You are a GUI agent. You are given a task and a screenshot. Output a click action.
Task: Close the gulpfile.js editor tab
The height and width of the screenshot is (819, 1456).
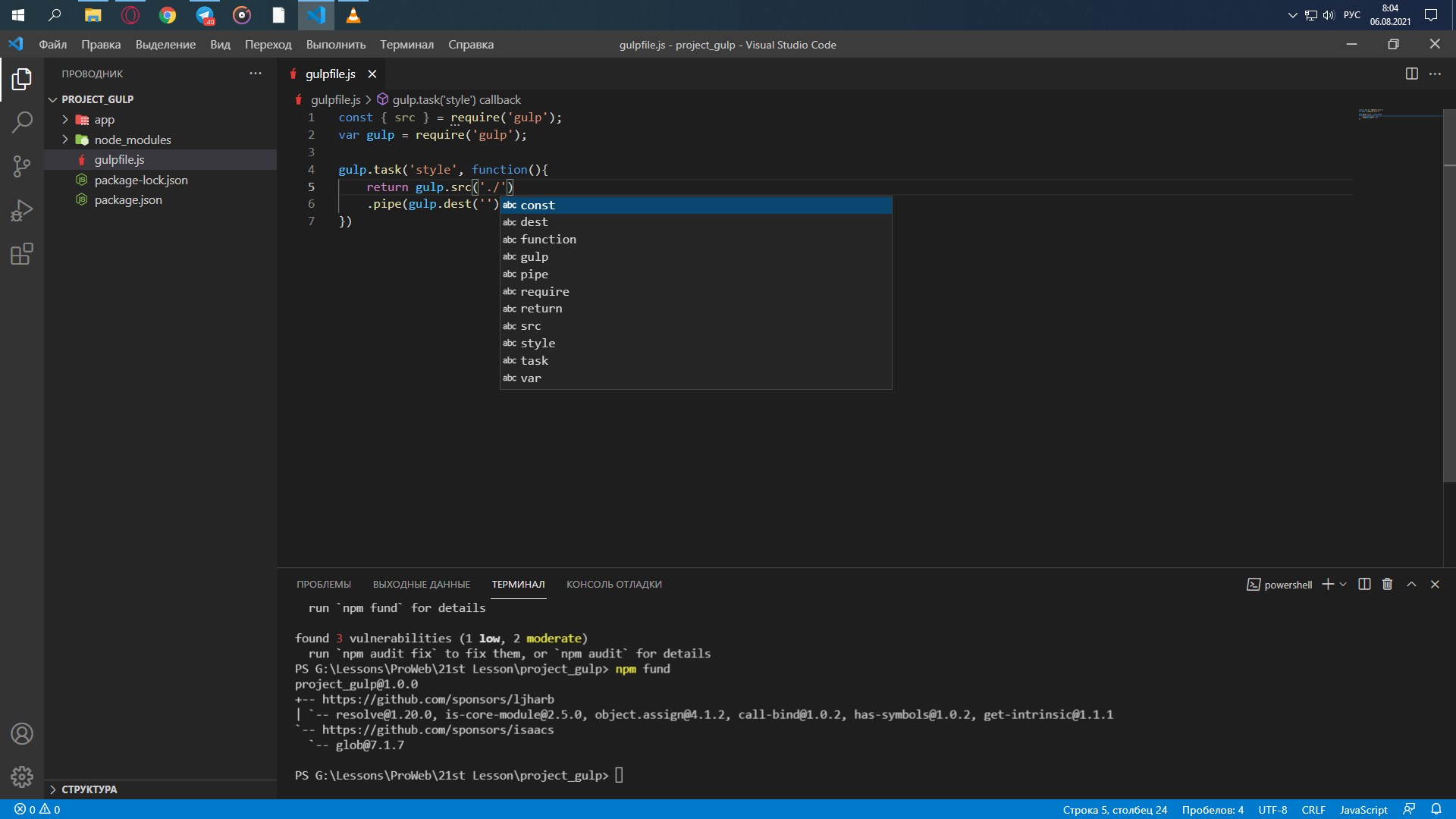[372, 74]
